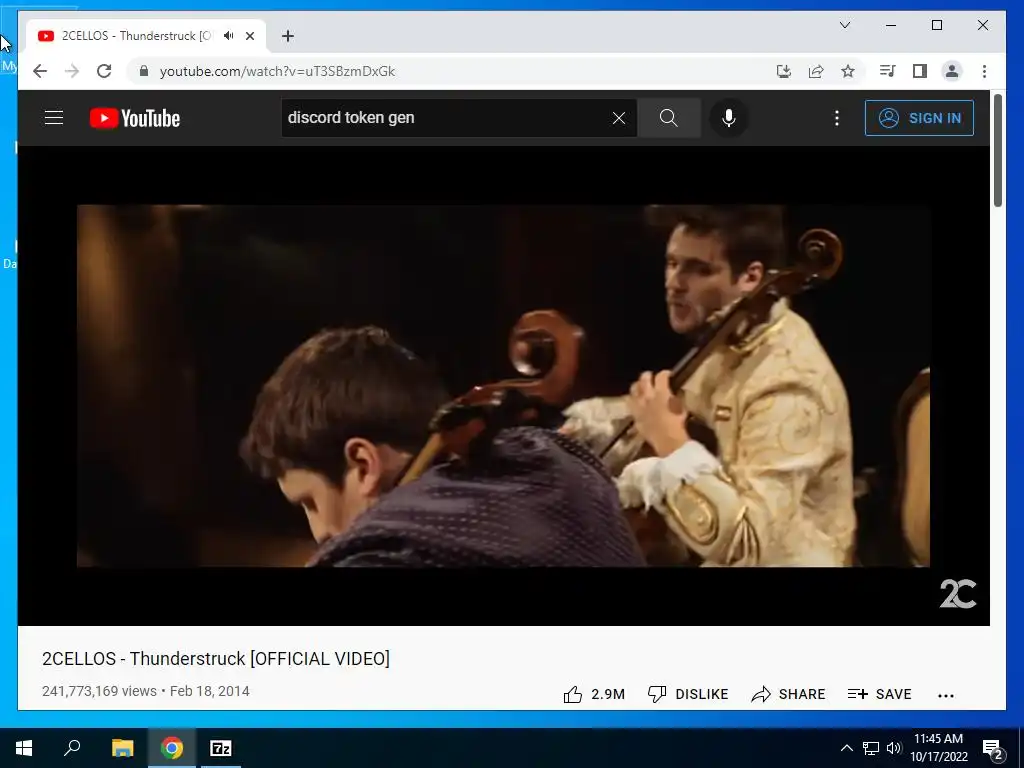The image size is (1024, 768).
Task: Expand the tab search dropdown chevron
Action: [844, 25]
